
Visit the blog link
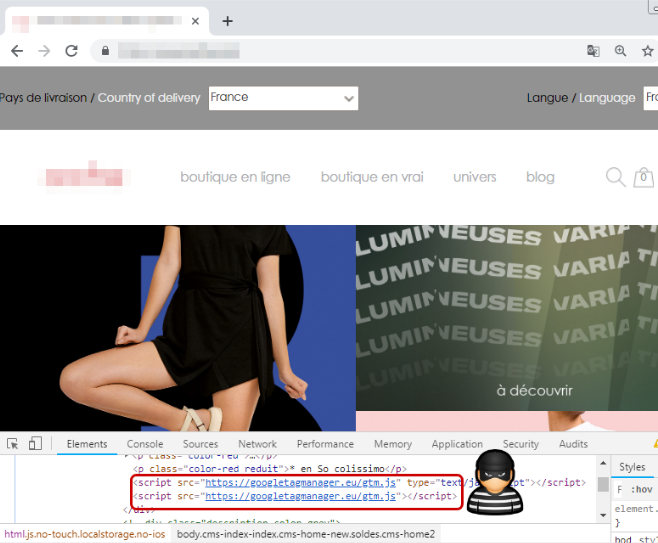[540, 177]
